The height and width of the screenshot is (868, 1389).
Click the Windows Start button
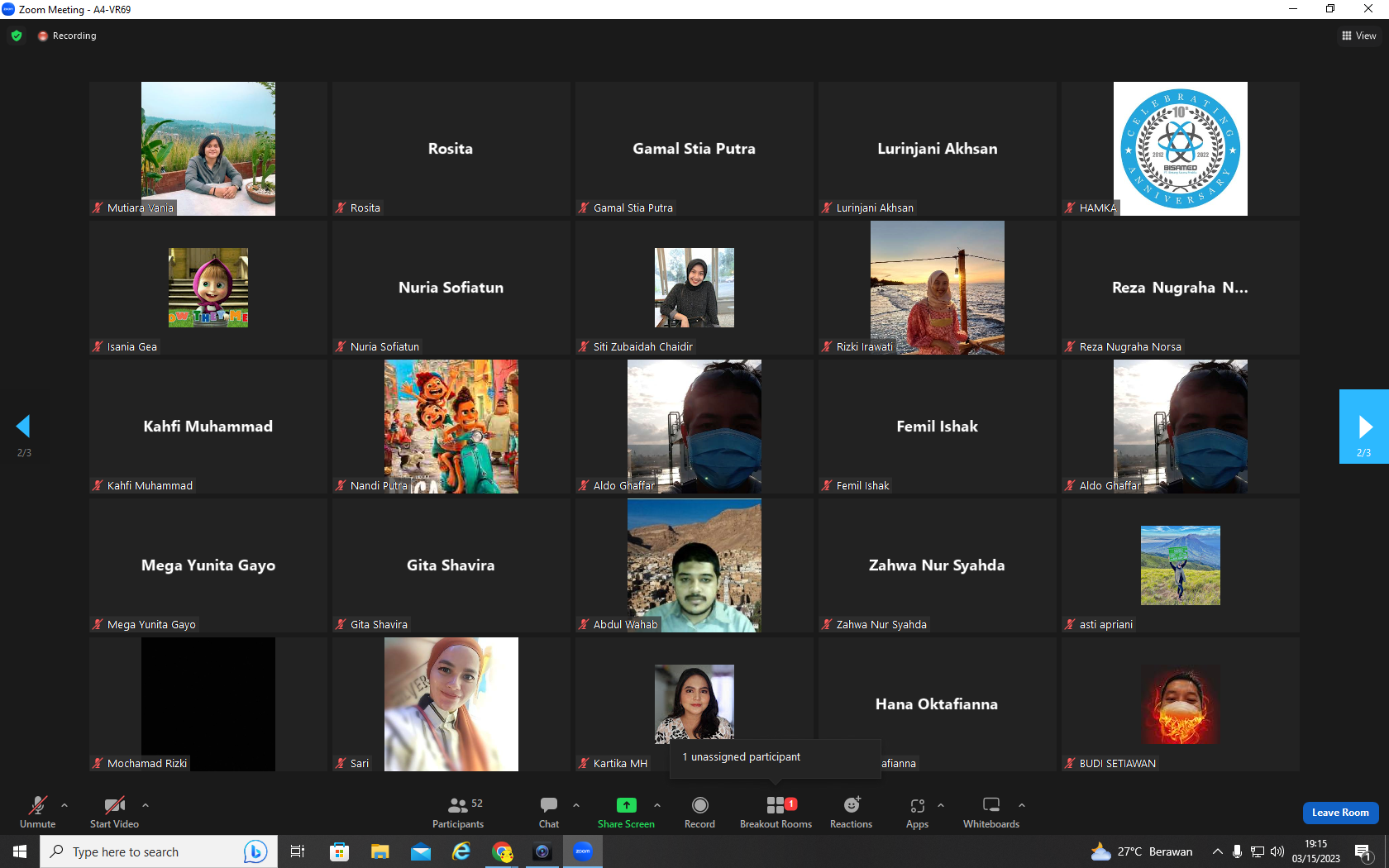(20, 851)
